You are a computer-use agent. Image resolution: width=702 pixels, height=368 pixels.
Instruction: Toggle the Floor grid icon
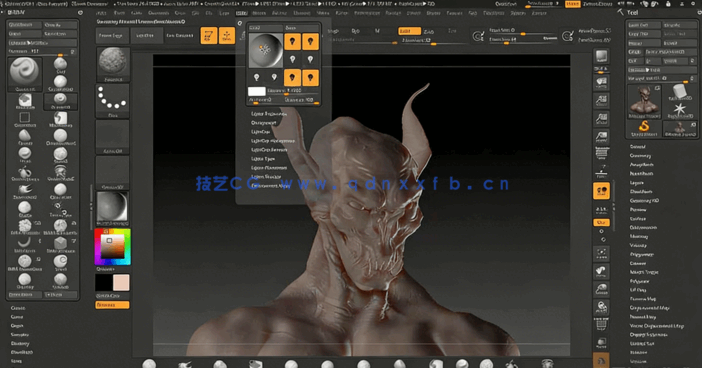(601, 171)
